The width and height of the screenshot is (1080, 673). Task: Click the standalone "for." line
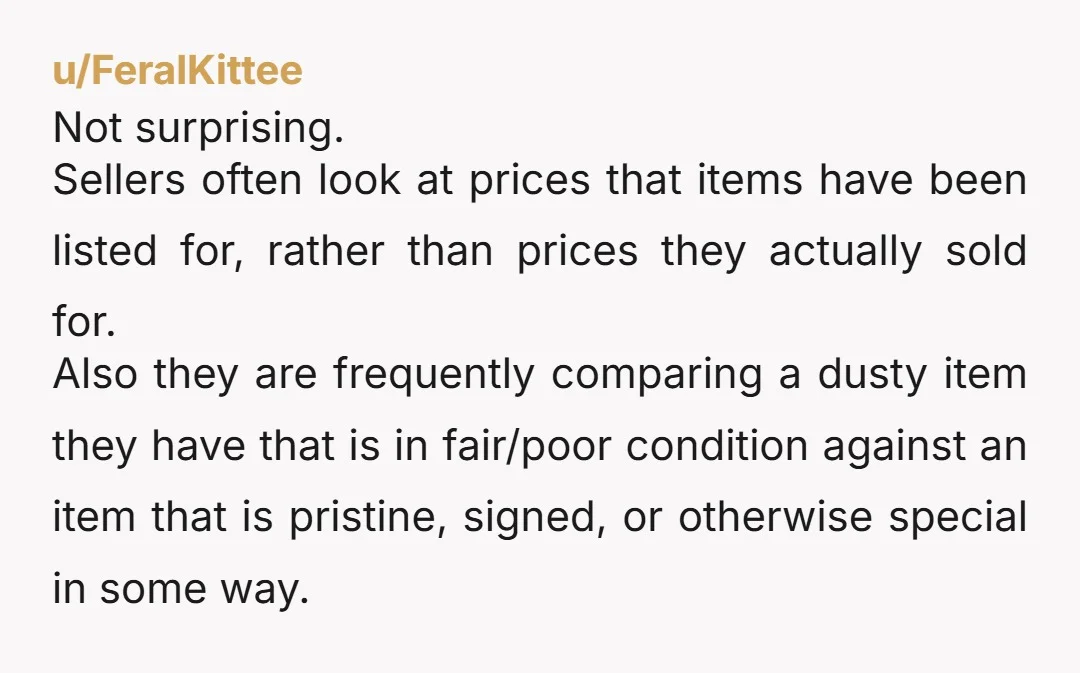point(84,322)
